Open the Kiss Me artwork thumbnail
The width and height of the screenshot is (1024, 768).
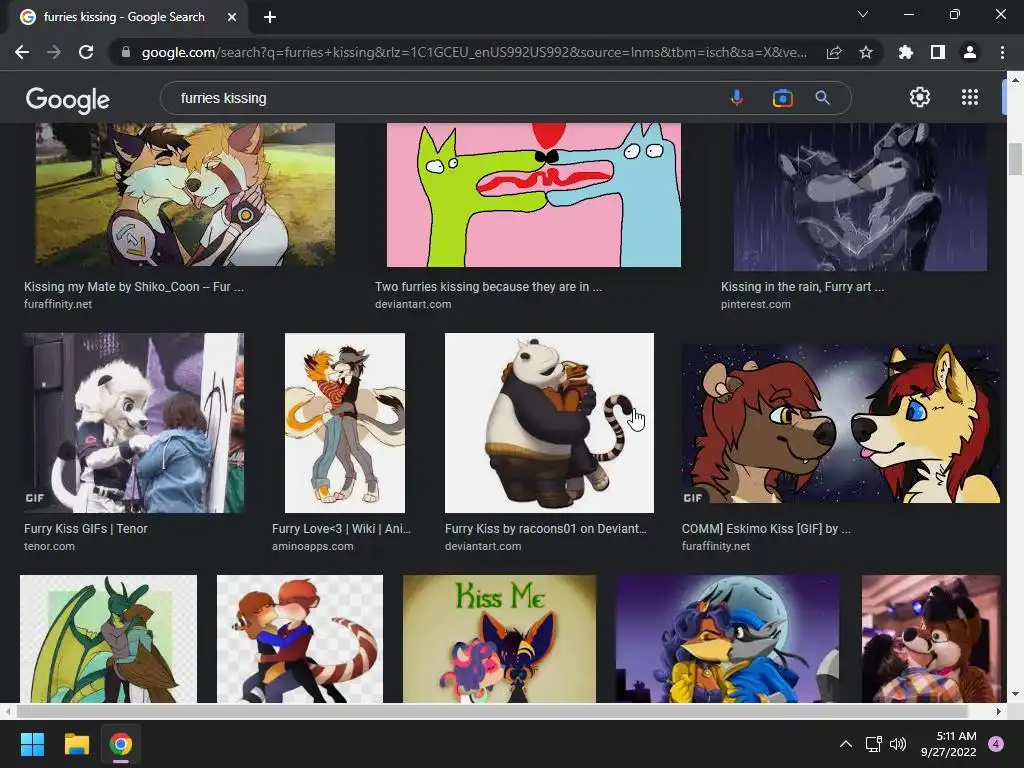500,639
